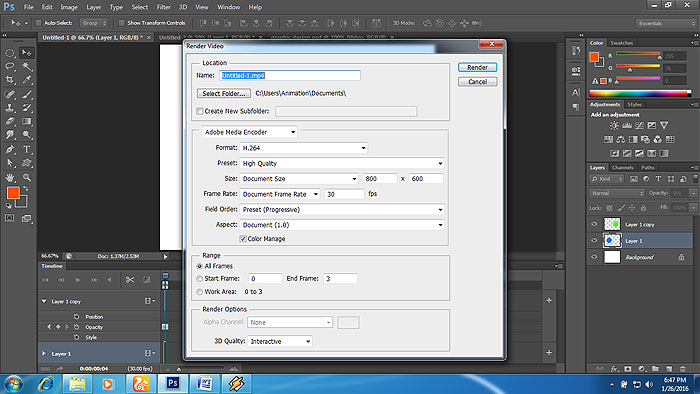Click the End Frame input field

point(340,278)
